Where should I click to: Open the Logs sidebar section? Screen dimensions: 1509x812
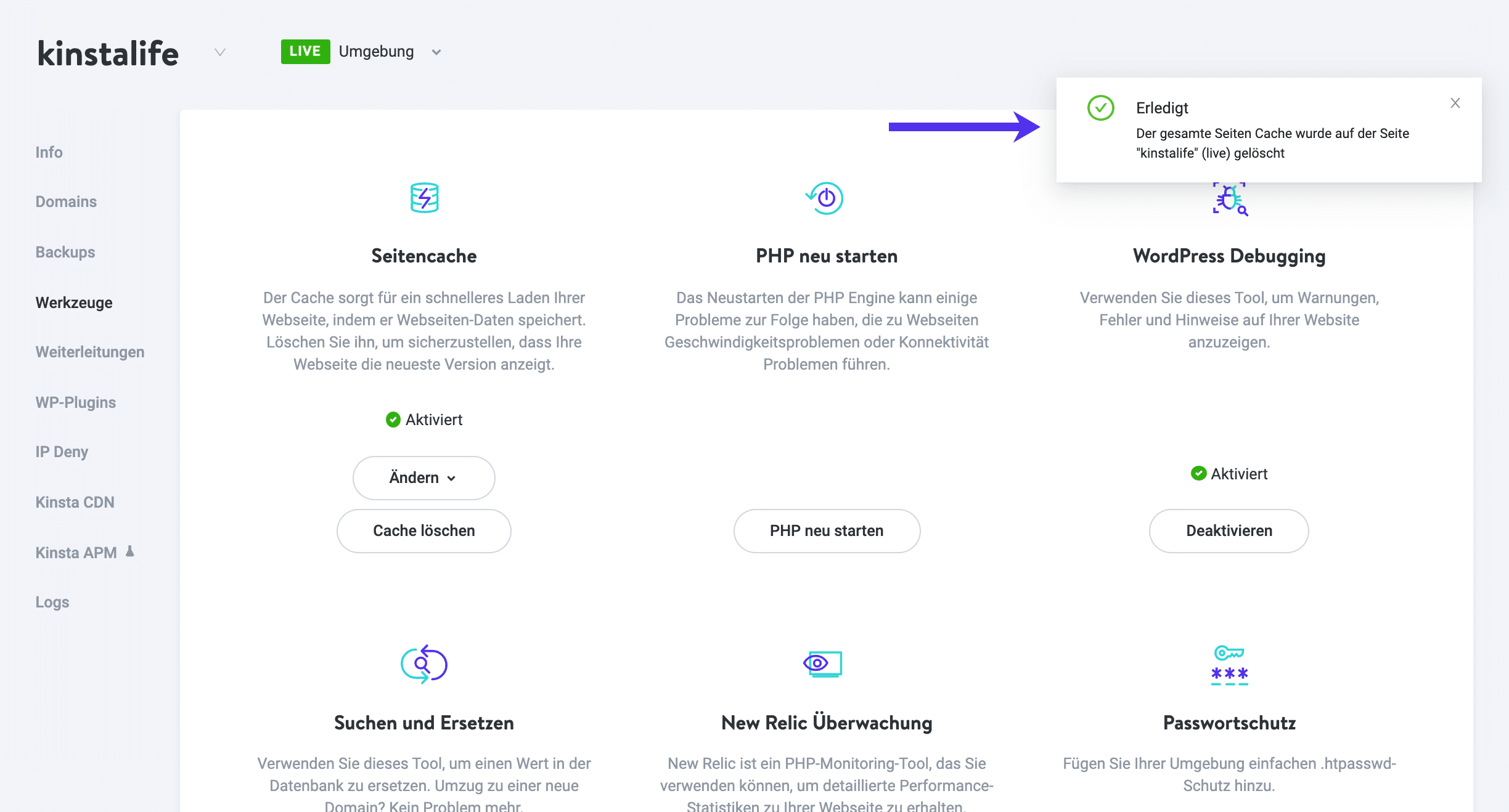tap(52, 602)
